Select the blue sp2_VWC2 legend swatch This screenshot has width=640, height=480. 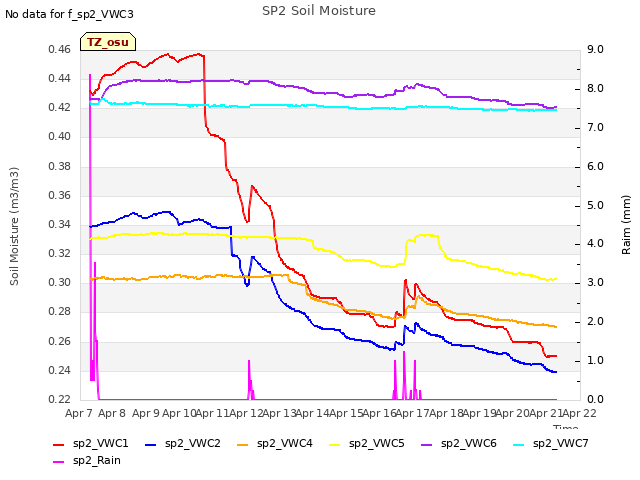click(151, 444)
